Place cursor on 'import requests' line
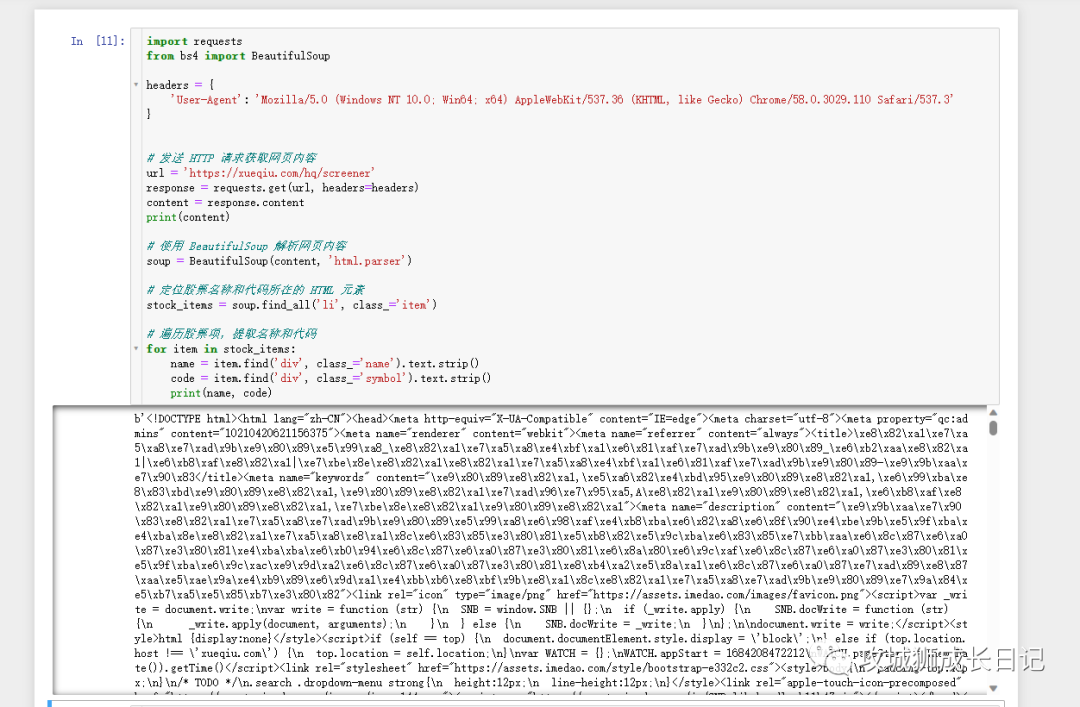 [x=194, y=41]
